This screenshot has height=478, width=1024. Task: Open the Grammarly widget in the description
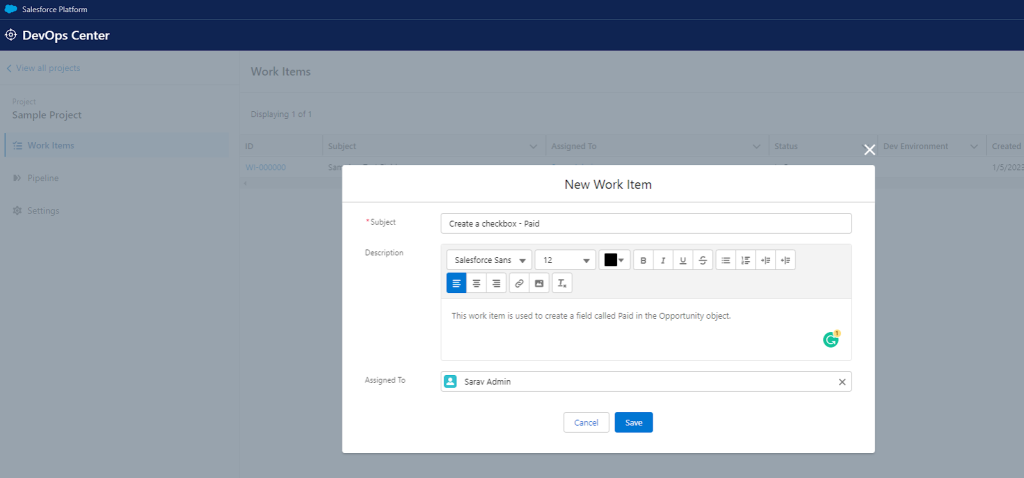coord(831,339)
